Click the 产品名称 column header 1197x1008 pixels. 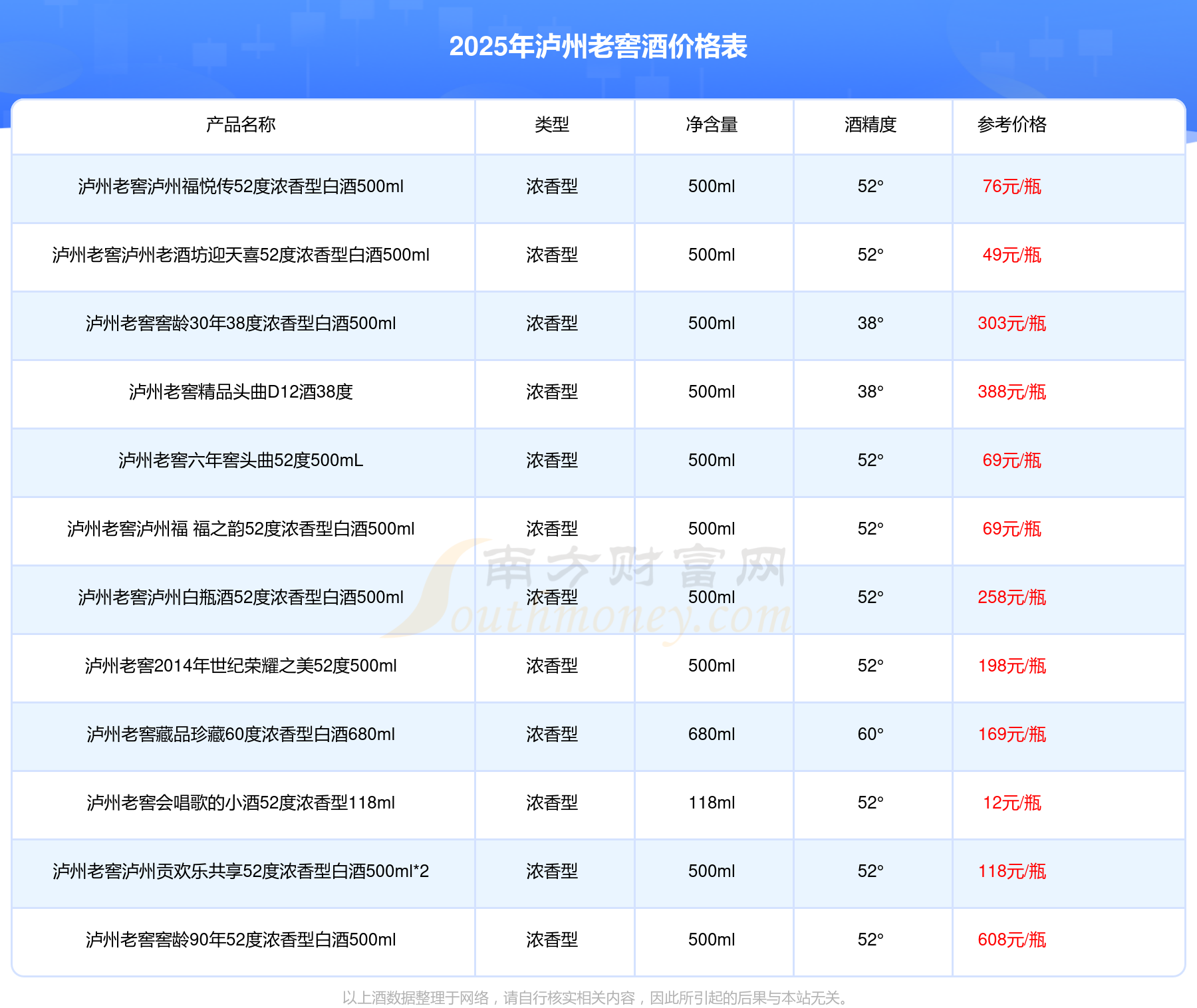point(241,124)
